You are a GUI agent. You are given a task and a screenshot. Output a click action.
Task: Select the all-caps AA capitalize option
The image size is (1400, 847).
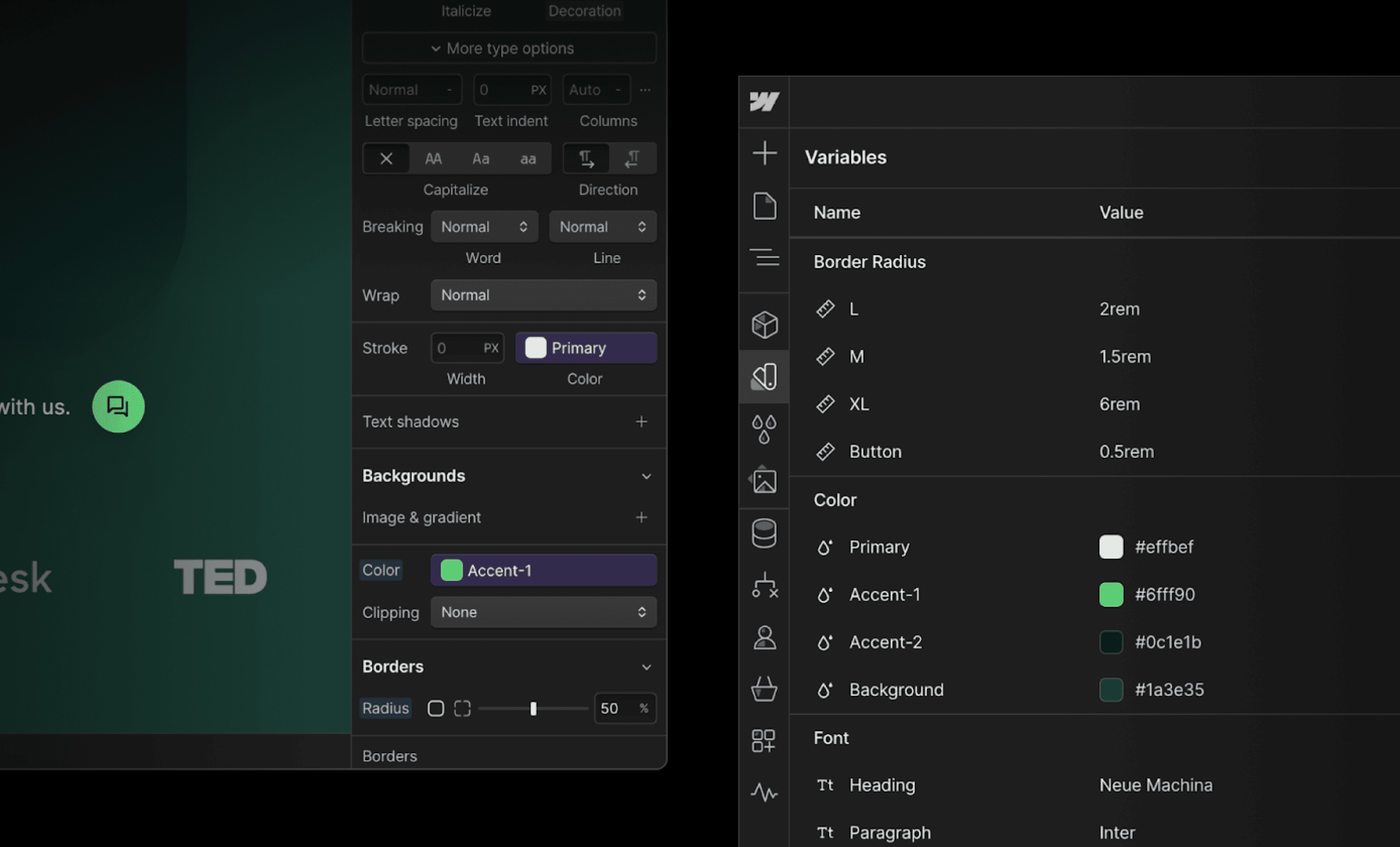433,159
